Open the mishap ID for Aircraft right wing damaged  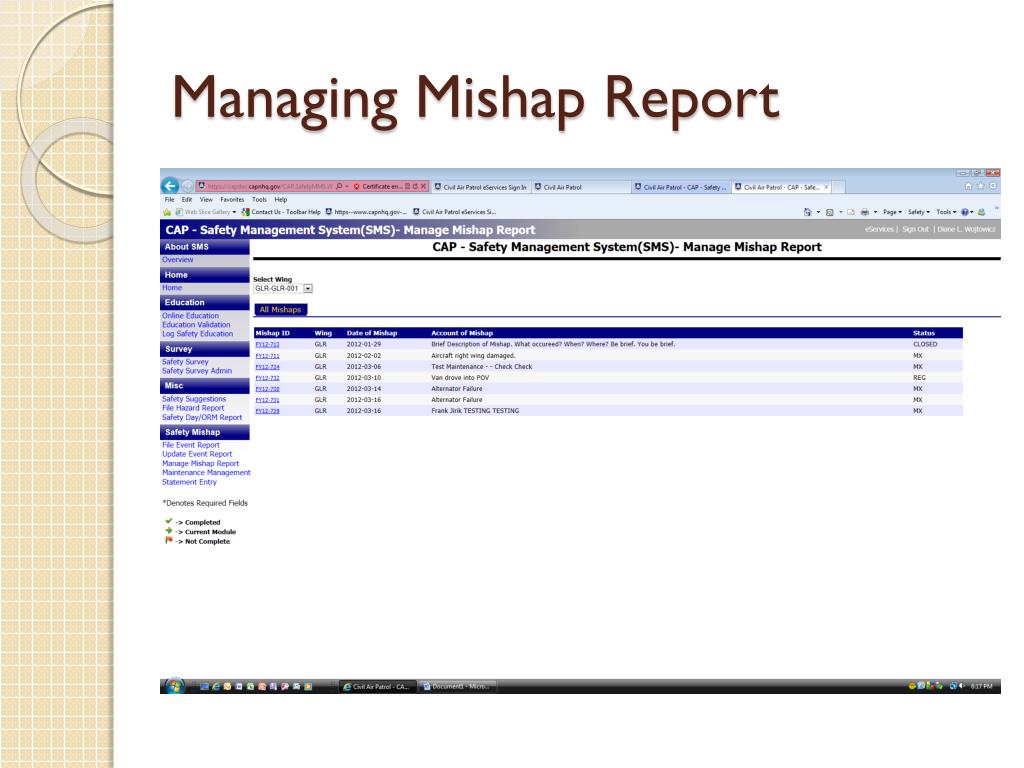tap(267, 356)
